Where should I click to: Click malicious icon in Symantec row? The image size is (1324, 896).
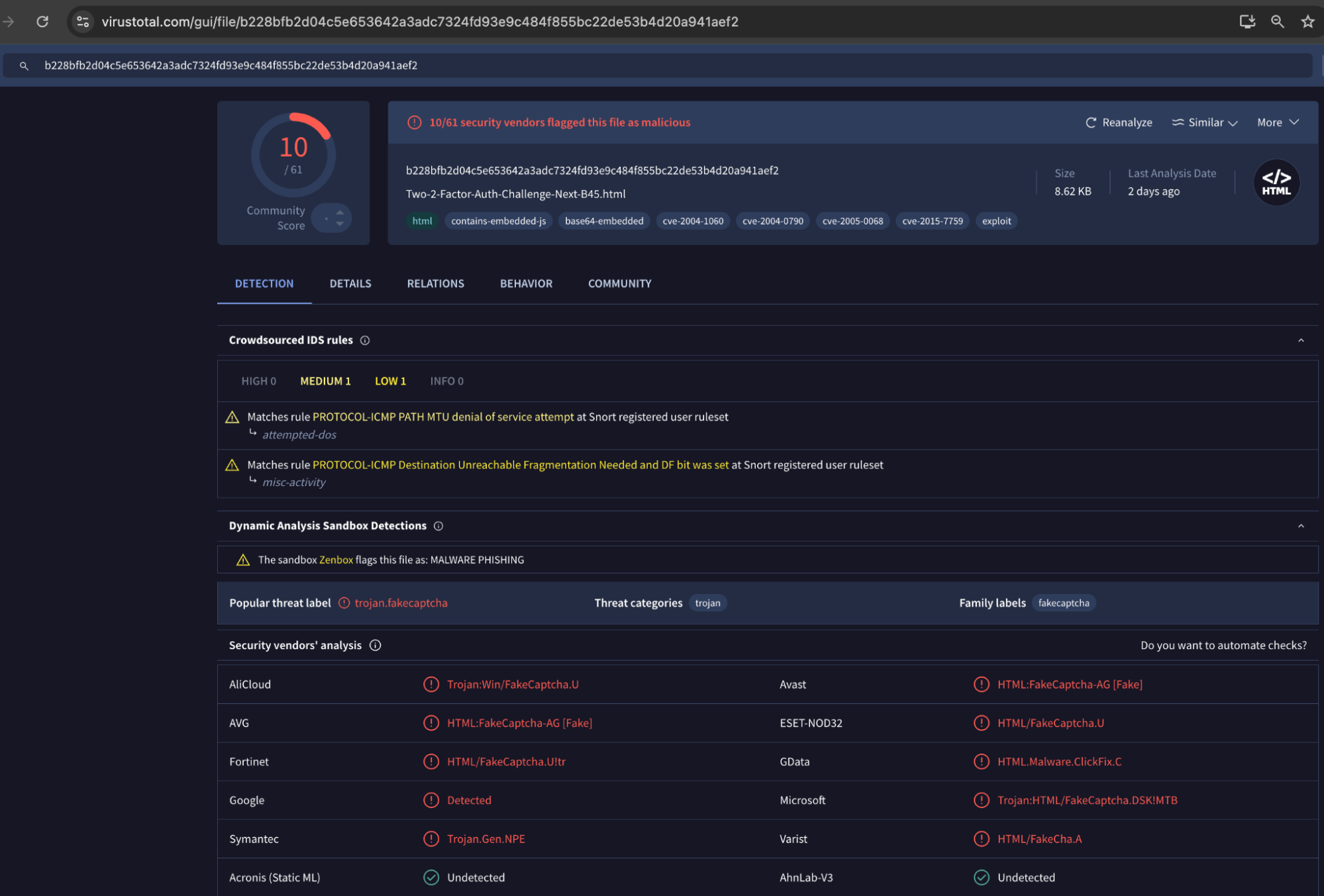431,838
